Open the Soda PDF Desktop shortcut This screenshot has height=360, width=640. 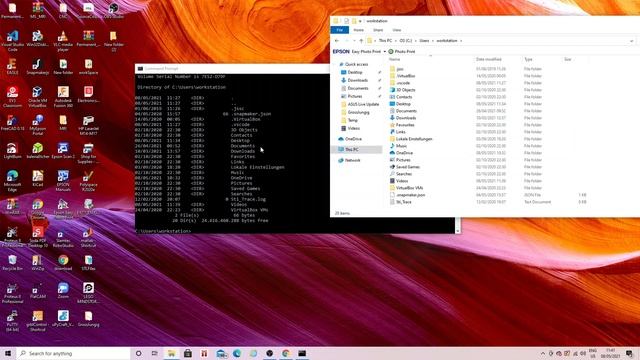[38, 237]
